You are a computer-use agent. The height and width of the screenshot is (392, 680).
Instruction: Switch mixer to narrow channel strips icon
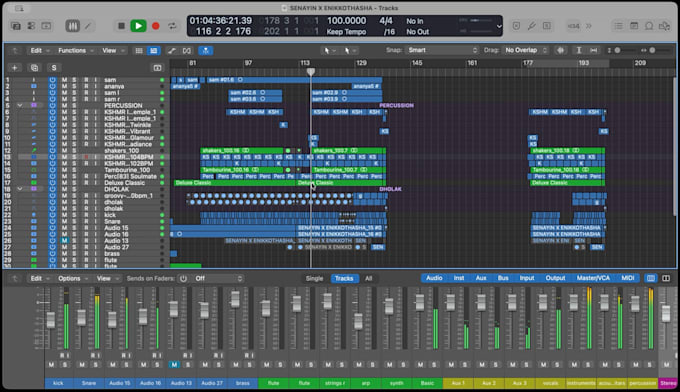[x=651, y=278]
